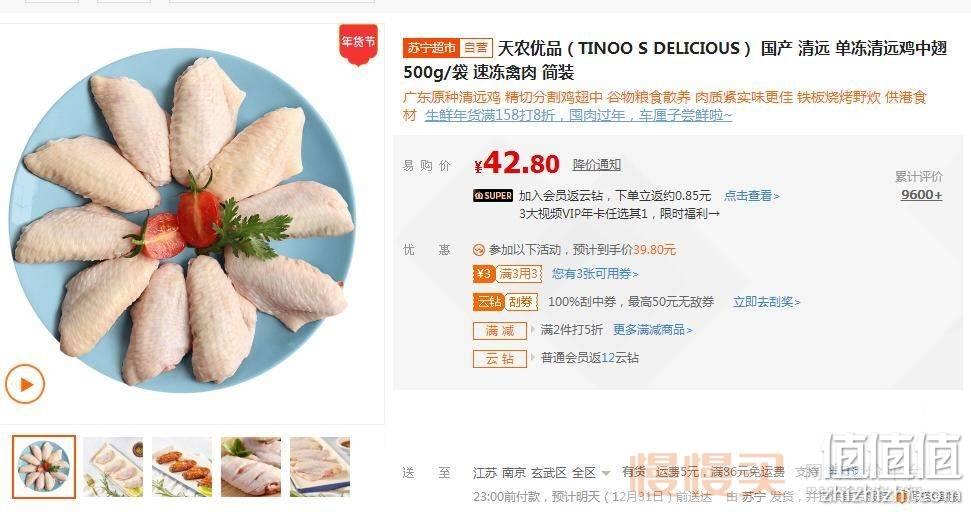971x512 pixels.
Task: Click 降价通知 price drop alert link
Action: tap(596, 165)
